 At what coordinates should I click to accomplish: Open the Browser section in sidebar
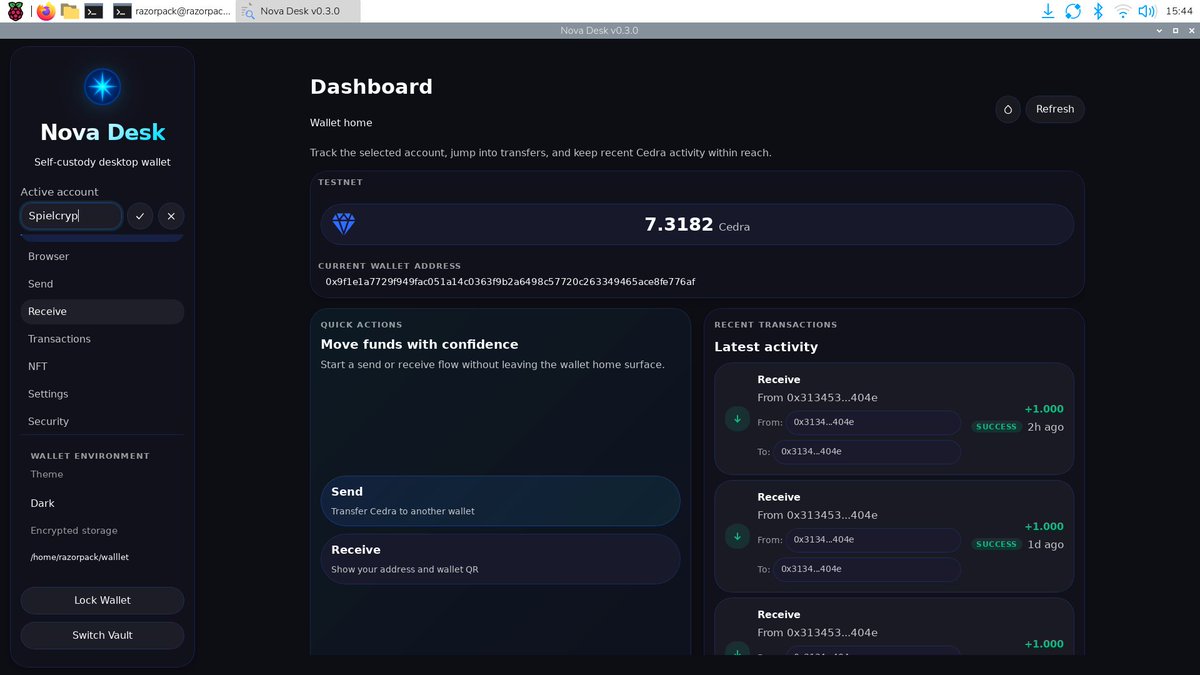(x=102, y=256)
